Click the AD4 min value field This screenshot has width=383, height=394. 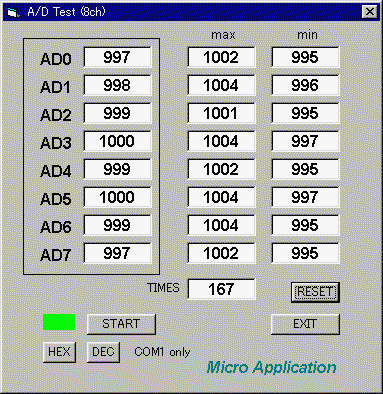[305, 169]
